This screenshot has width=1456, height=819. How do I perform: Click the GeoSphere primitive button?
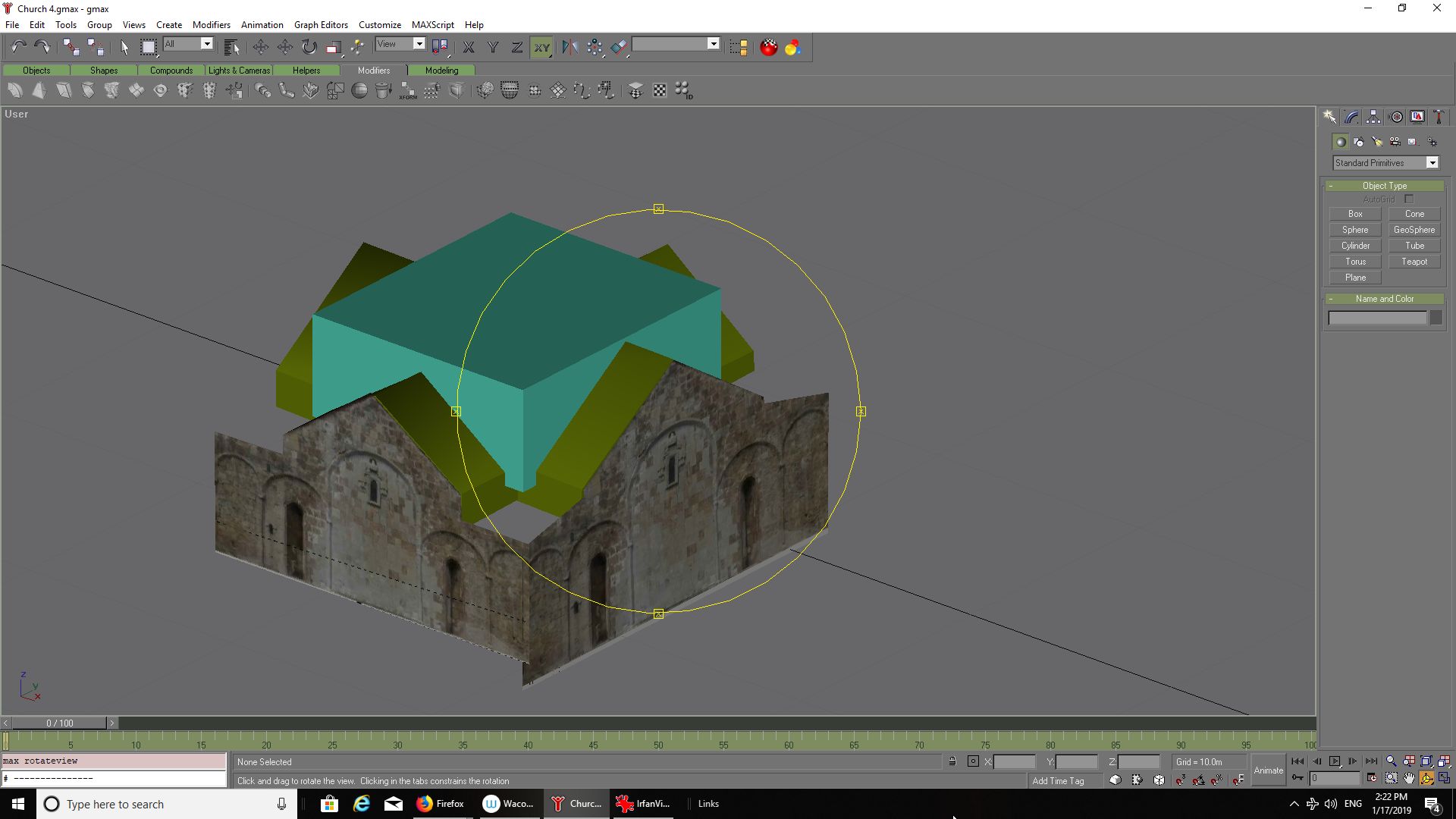1414,230
